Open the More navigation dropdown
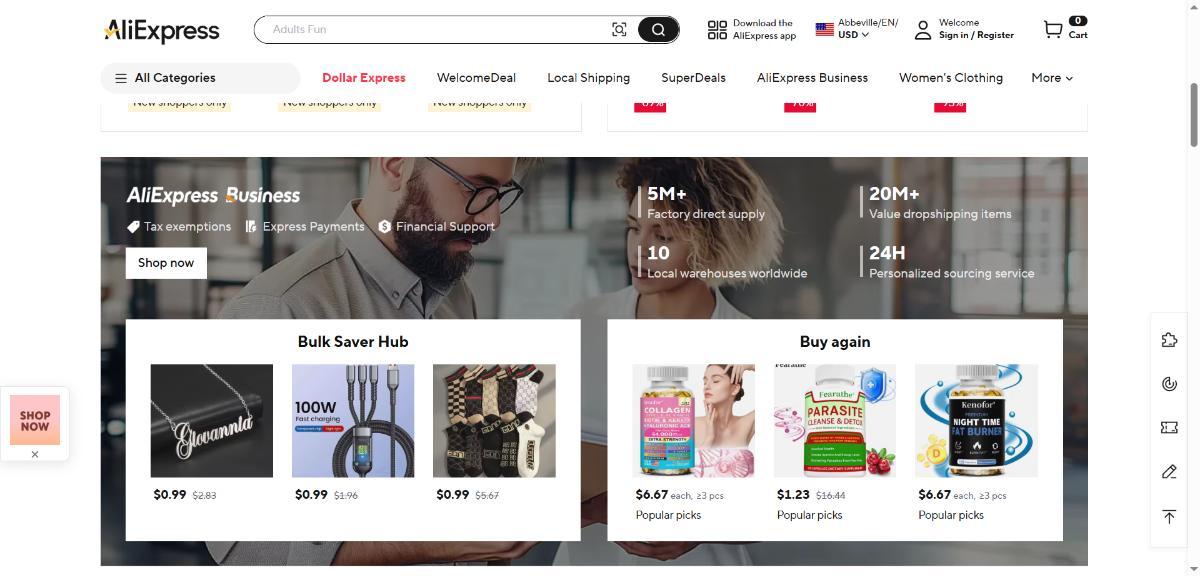1200x576 pixels. 1052,78
